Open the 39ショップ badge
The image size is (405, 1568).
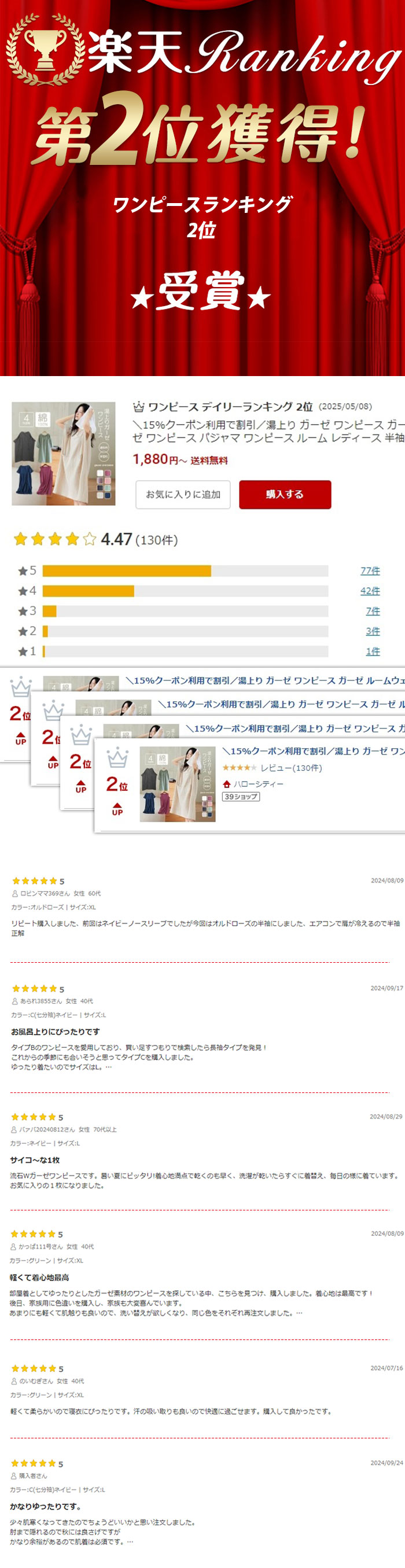241,797
